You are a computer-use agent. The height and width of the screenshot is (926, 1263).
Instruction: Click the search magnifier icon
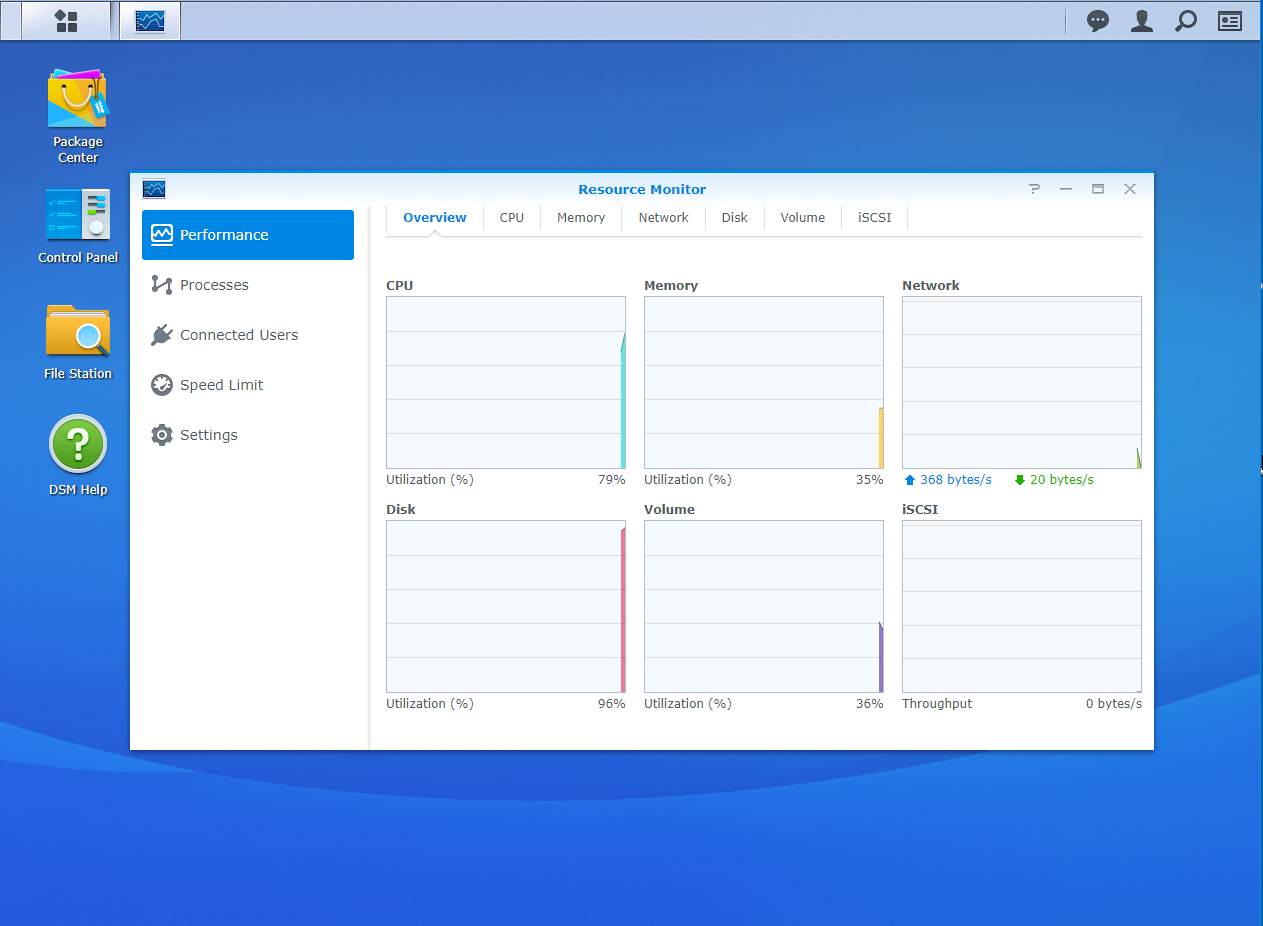[x=1185, y=21]
